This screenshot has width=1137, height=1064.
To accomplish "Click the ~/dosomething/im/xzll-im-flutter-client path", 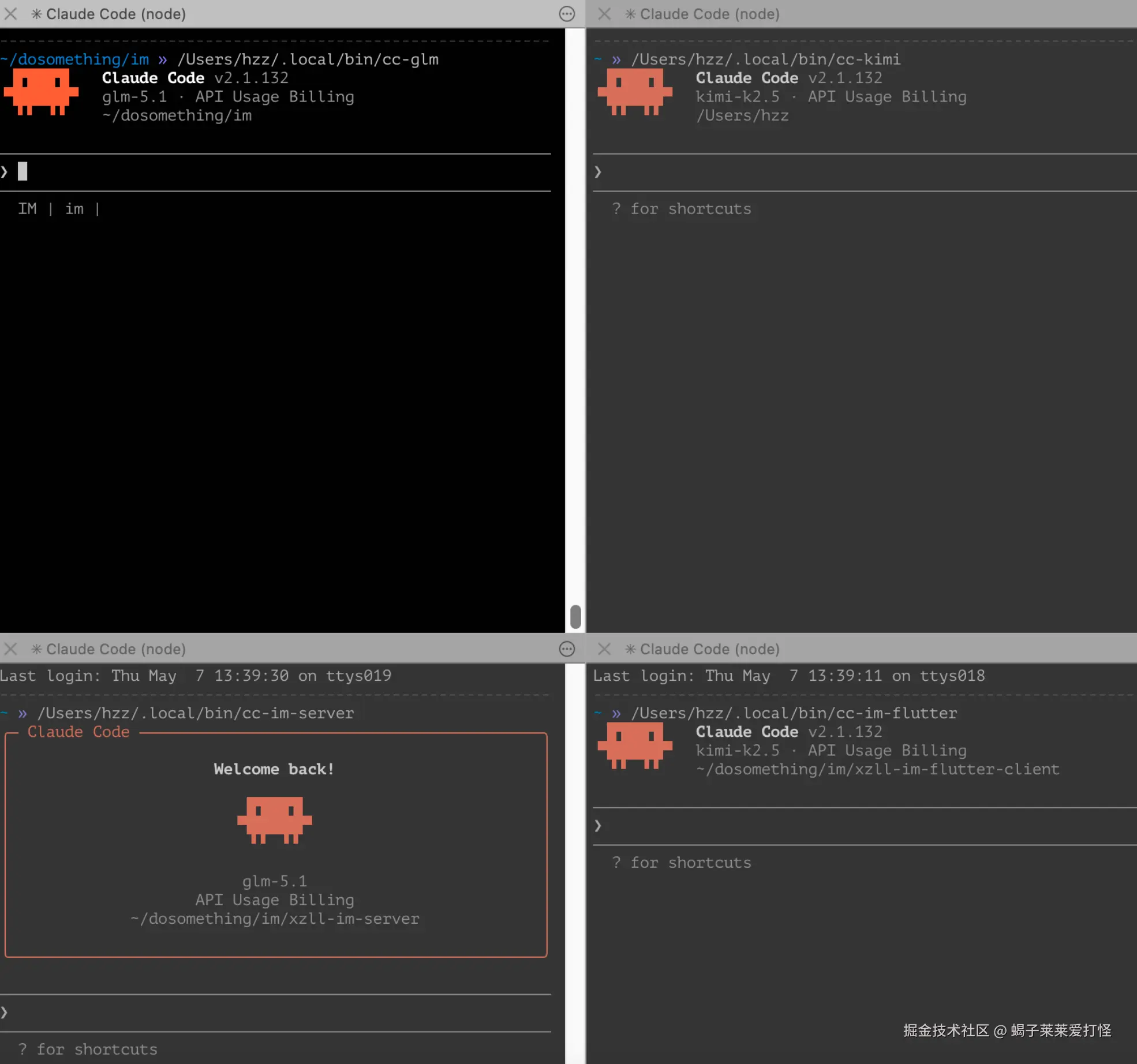I will (x=878, y=769).
